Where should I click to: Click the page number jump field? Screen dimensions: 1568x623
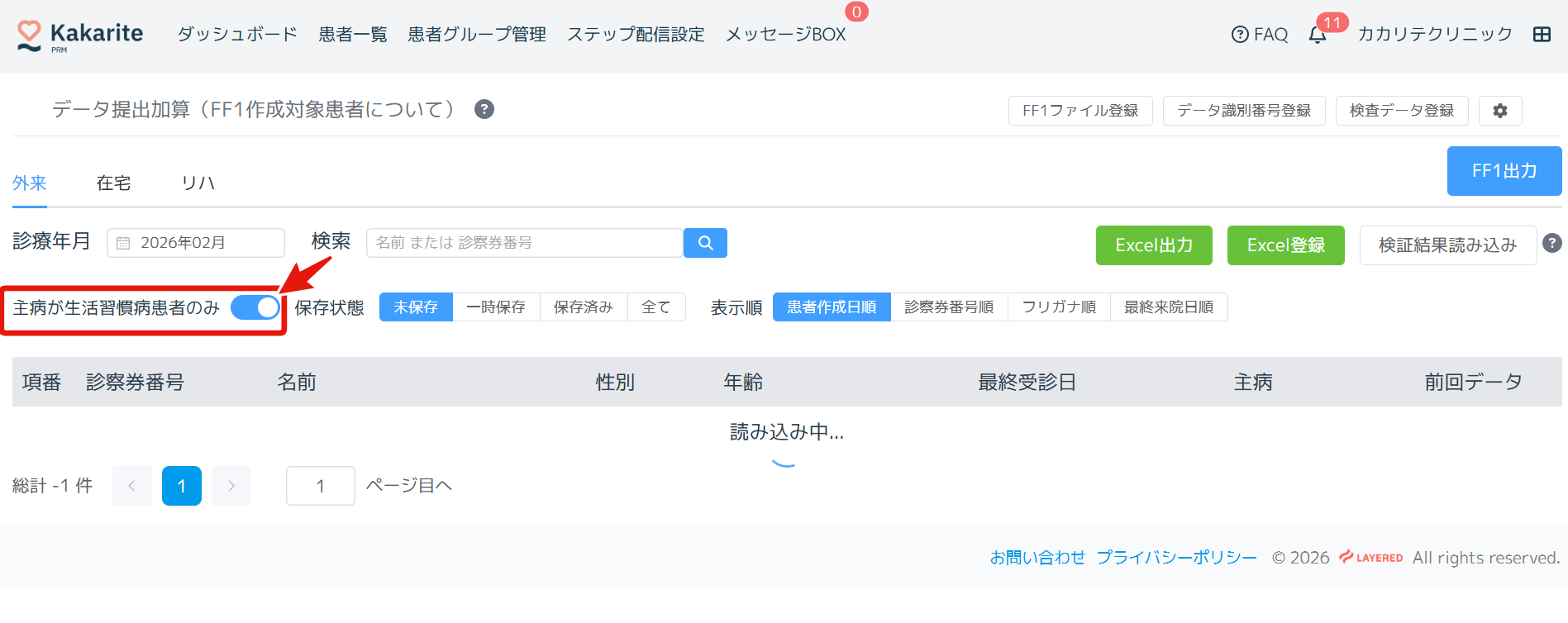tap(320, 486)
